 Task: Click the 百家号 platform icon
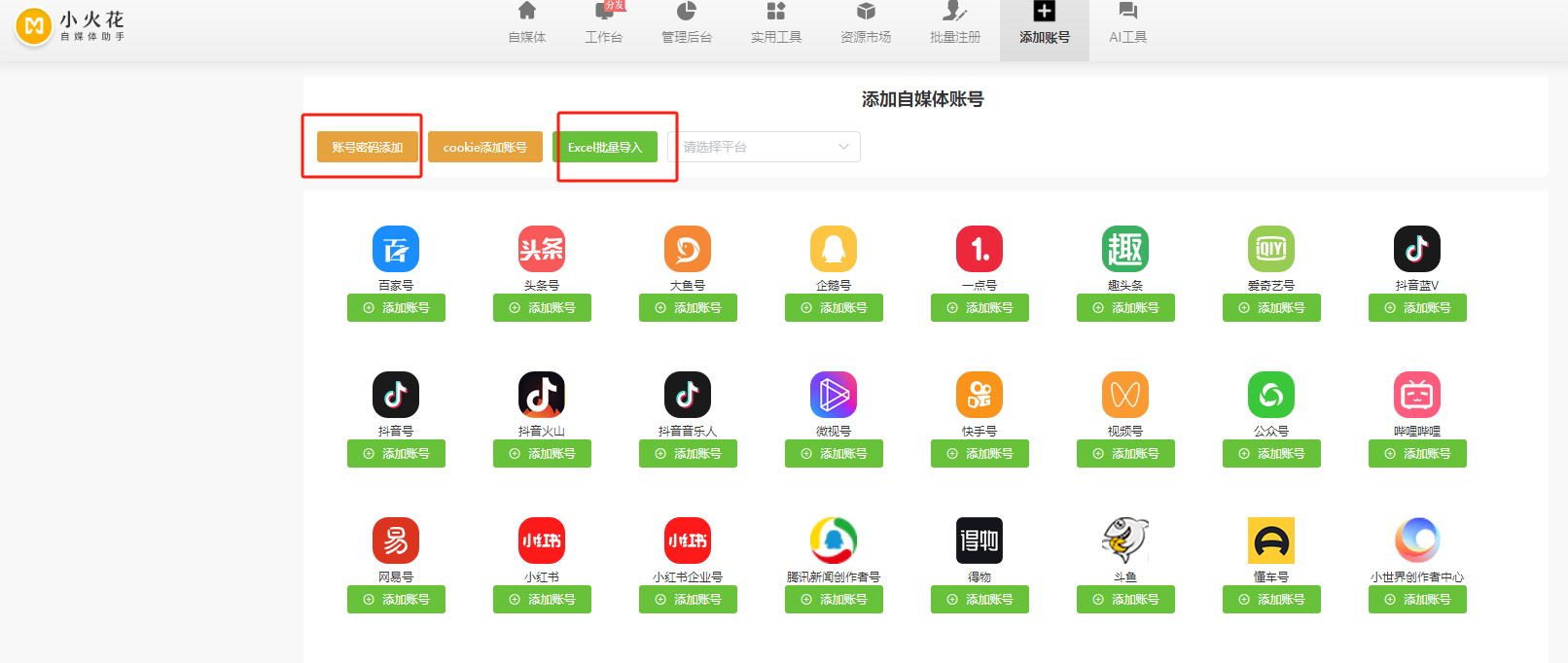tap(396, 249)
